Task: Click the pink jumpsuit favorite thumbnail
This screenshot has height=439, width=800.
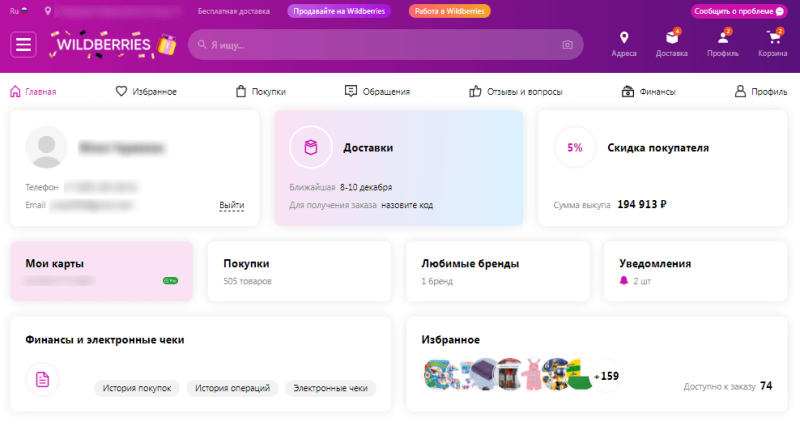Action: [x=533, y=374]
